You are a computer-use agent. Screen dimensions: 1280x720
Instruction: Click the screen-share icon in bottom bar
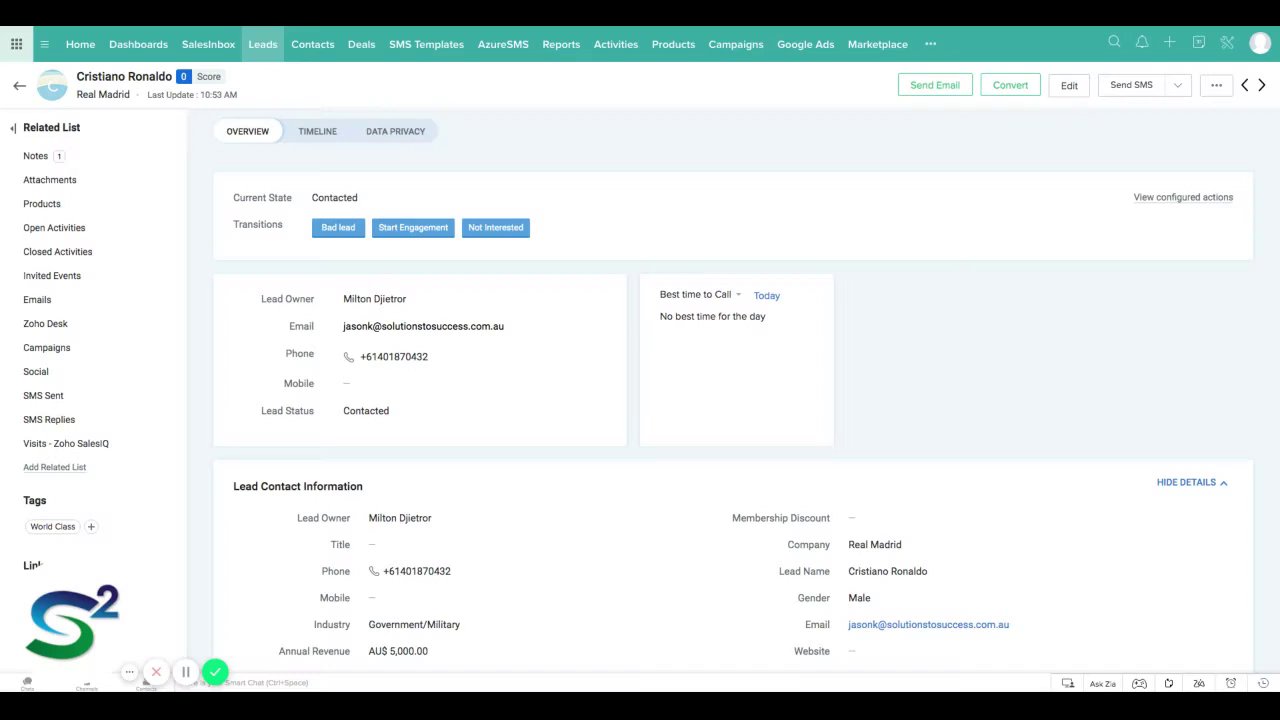1068,684
